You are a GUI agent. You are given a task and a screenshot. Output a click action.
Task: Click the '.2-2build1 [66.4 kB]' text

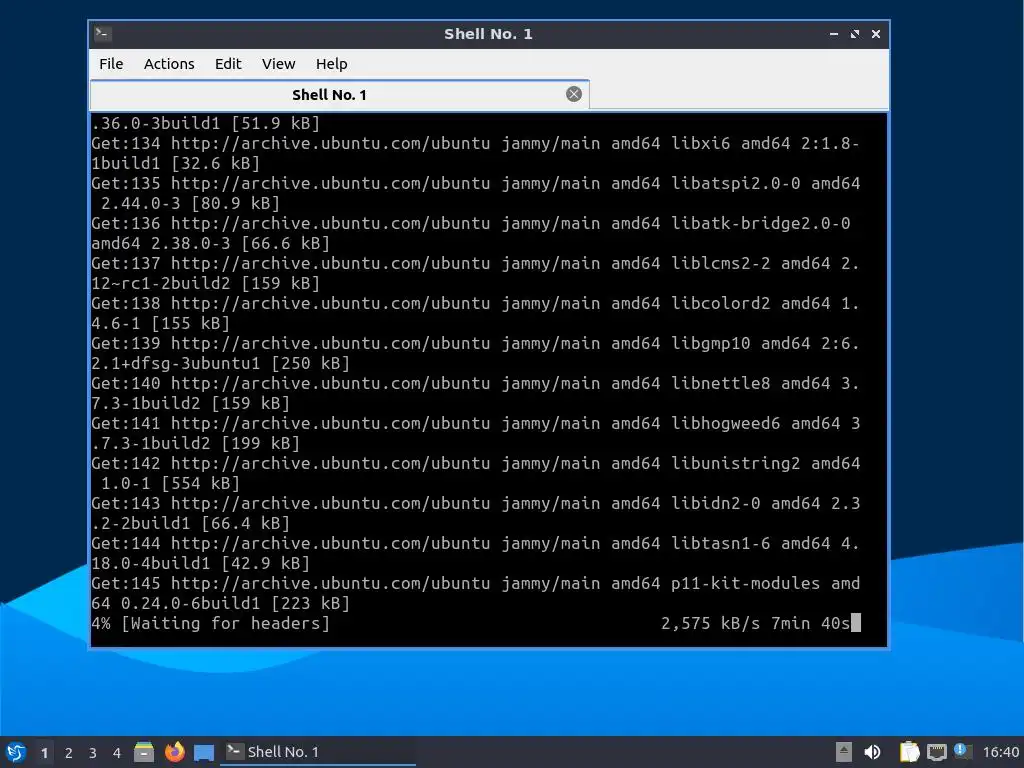(191, 522)
